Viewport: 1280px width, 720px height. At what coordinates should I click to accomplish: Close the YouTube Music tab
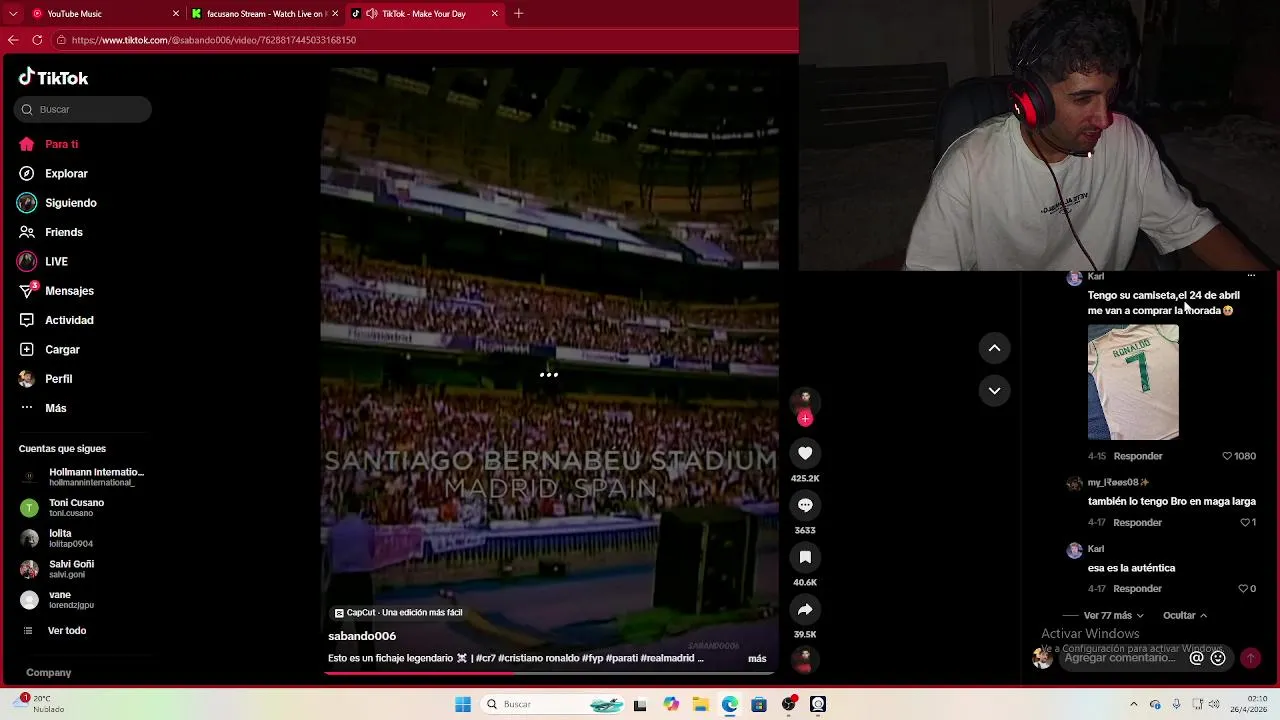[176, 14]
